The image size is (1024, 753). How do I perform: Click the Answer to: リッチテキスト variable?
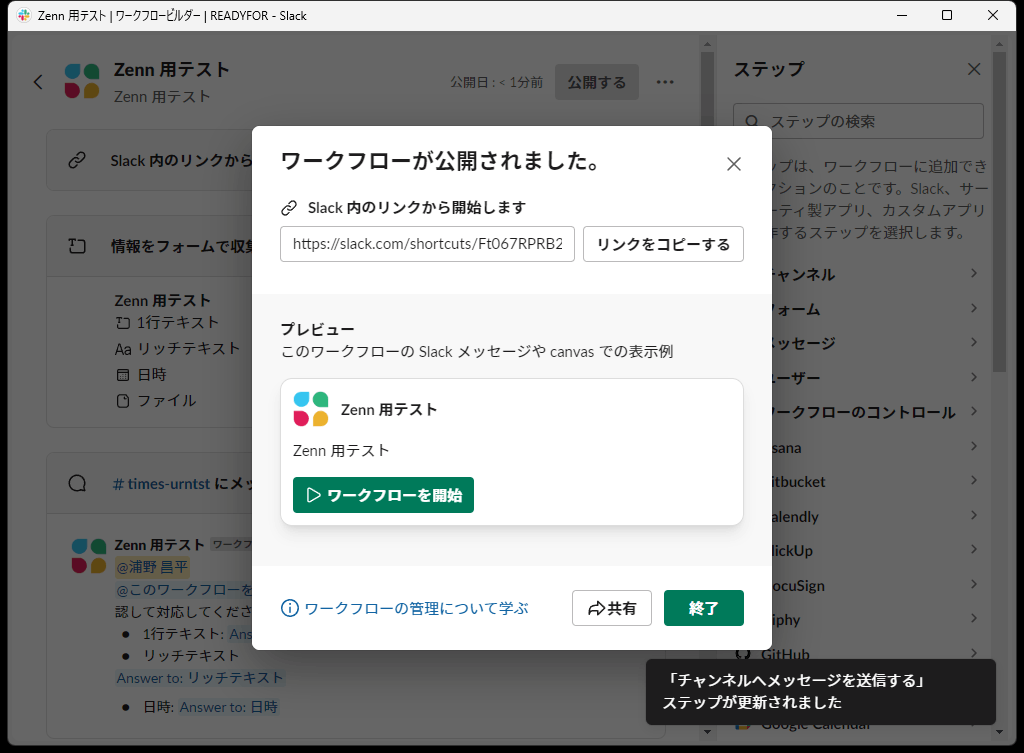coord(200,678)
